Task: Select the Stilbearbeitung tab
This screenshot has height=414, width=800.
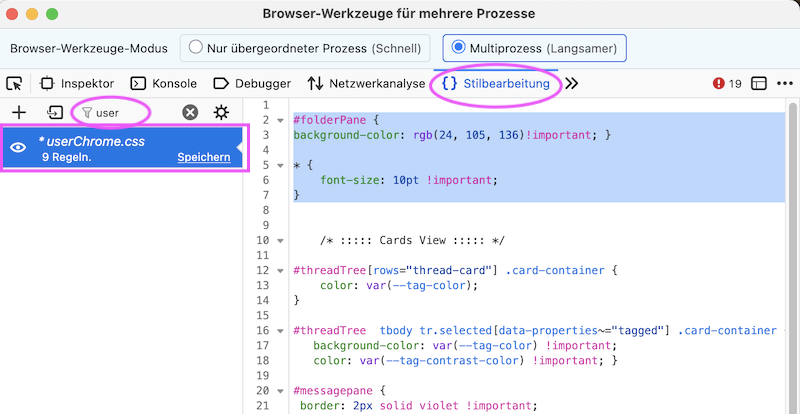Action: tap(496, 84)
